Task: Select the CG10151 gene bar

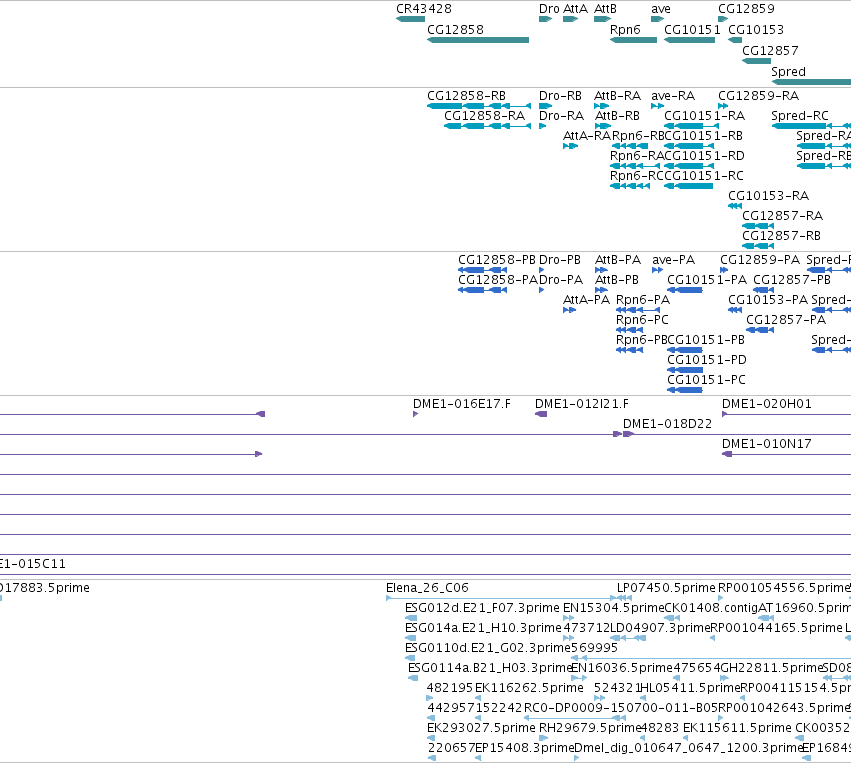Action: coord(689,40)
